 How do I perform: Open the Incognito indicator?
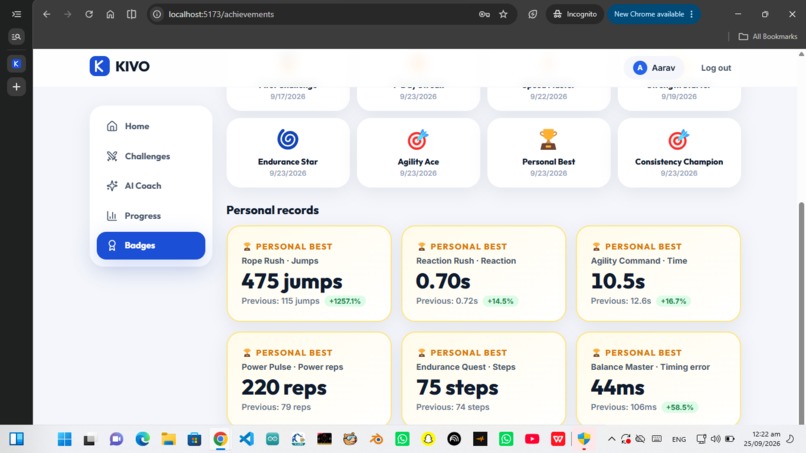point(575,14)
